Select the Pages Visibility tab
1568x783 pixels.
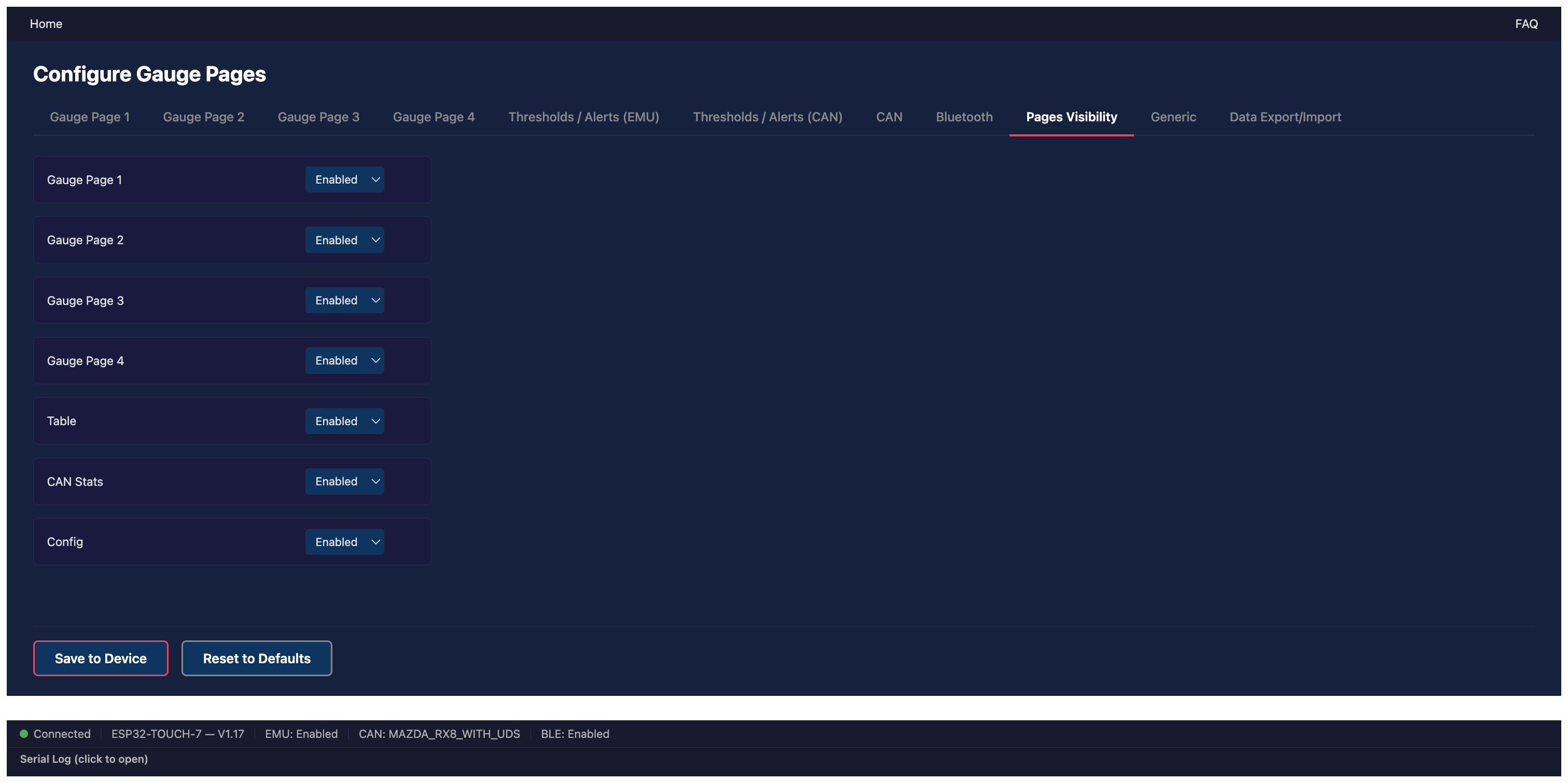[1071, 117]
